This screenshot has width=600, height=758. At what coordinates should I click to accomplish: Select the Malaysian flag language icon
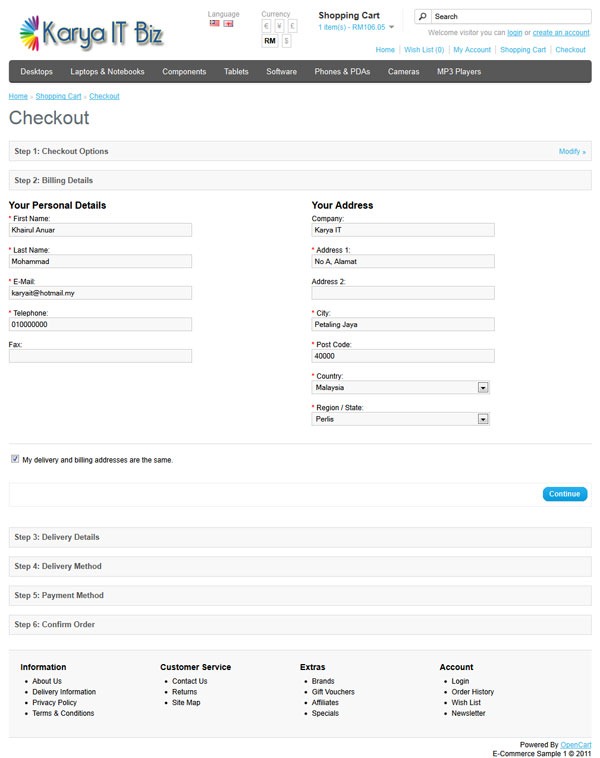tap(214, 23)
